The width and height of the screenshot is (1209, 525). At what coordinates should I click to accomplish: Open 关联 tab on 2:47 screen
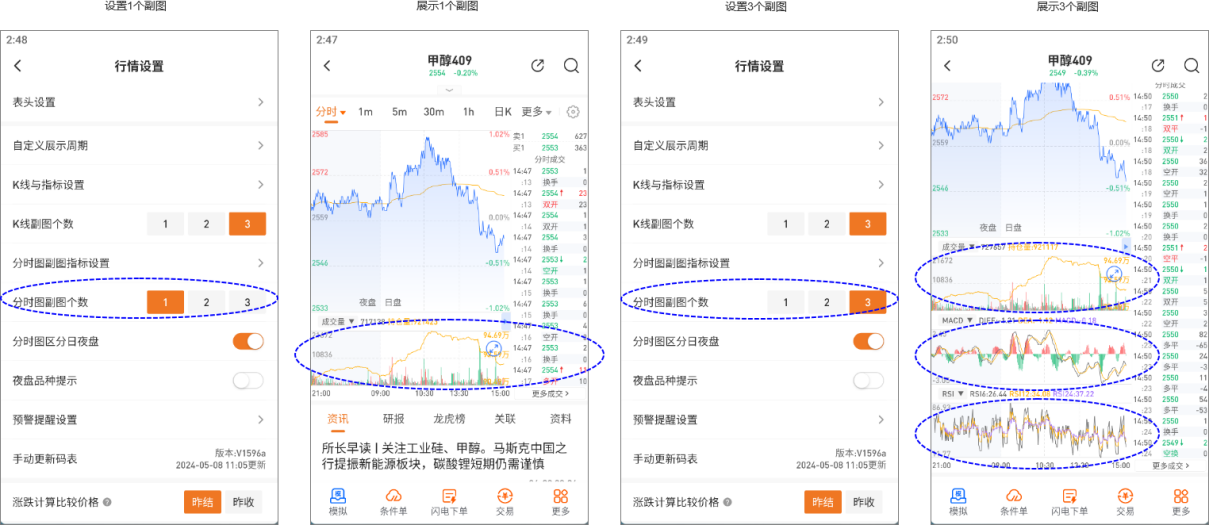(506, 419)
